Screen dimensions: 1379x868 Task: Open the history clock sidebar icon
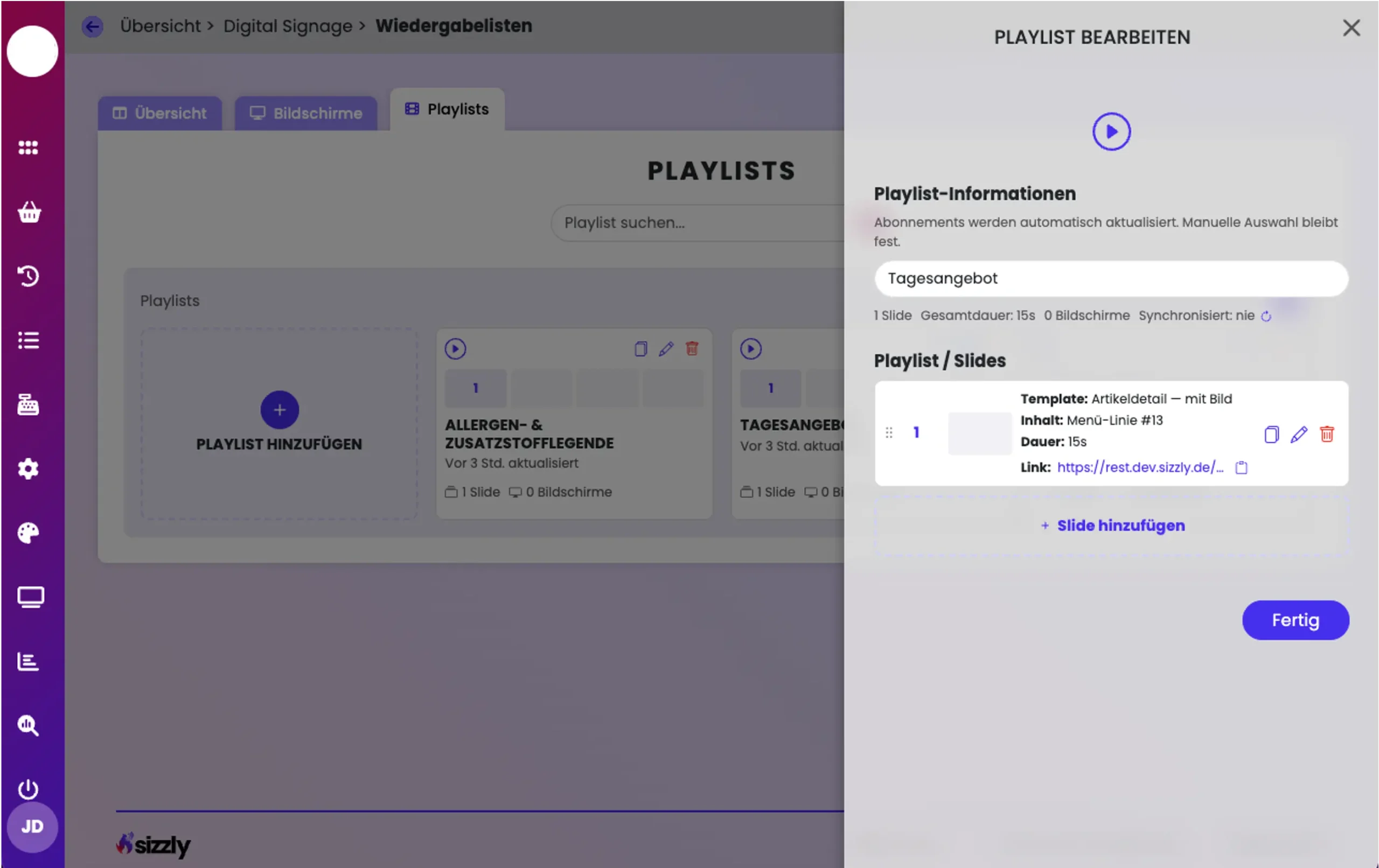pyautogui.click(x=28, y=276)
